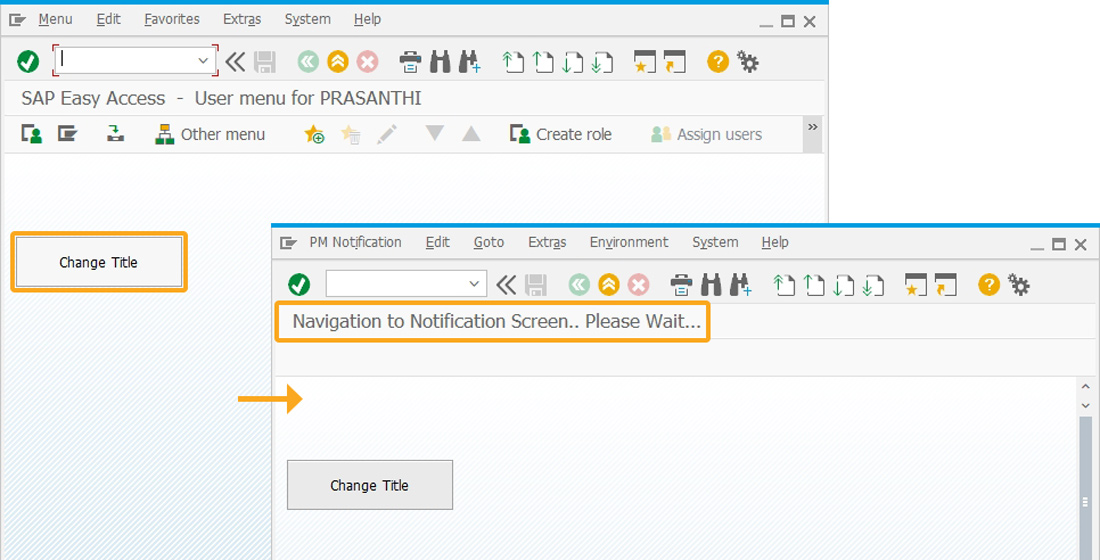Open Customize Layout gears in SAP Easy Access

(x=748, y=62)
